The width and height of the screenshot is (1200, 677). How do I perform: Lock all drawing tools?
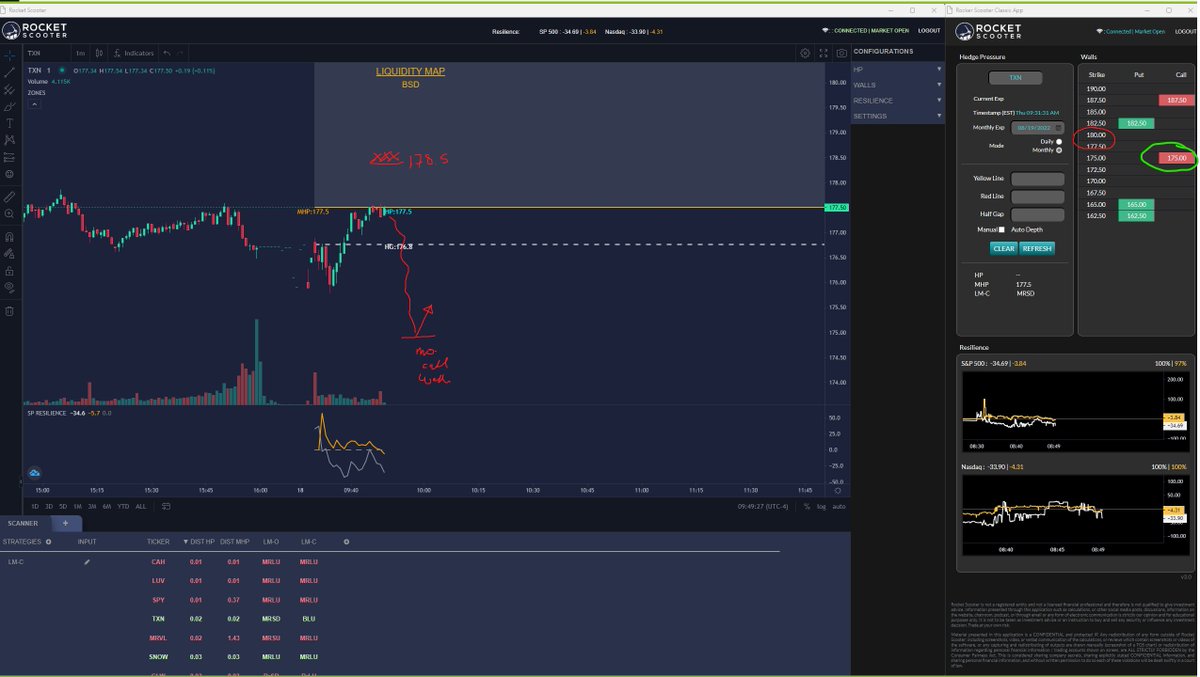point(9,270)
